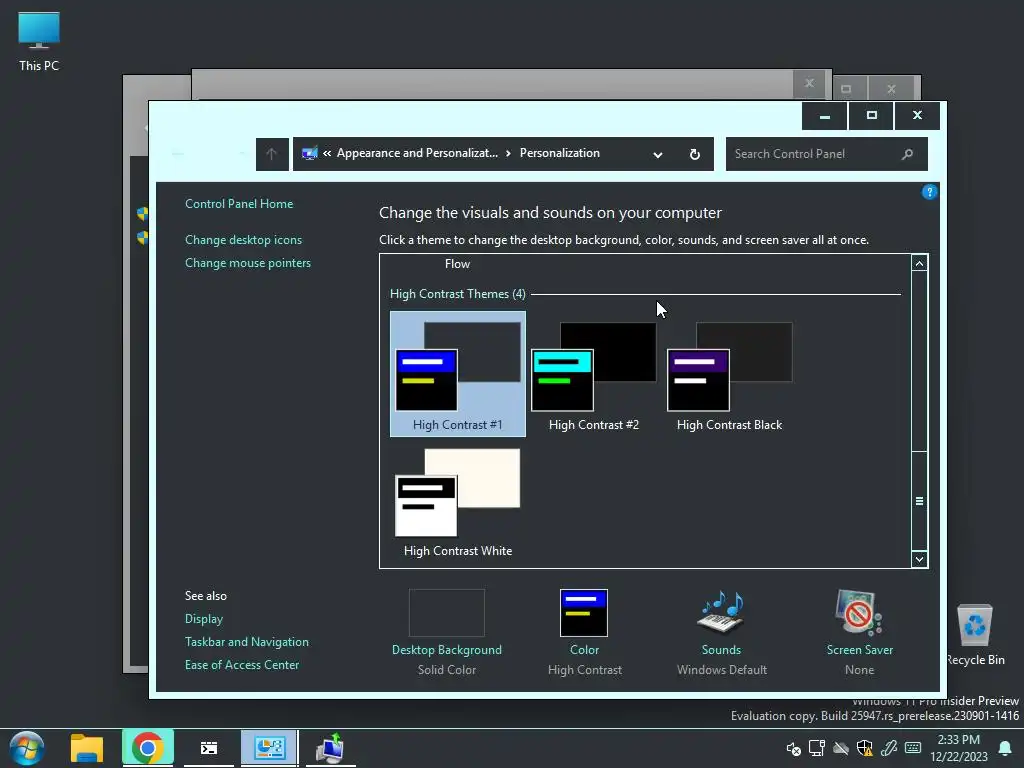Go up one level with arrow button
The image size is (1024, 768).
pyautogui.click(x=272, y=154)
